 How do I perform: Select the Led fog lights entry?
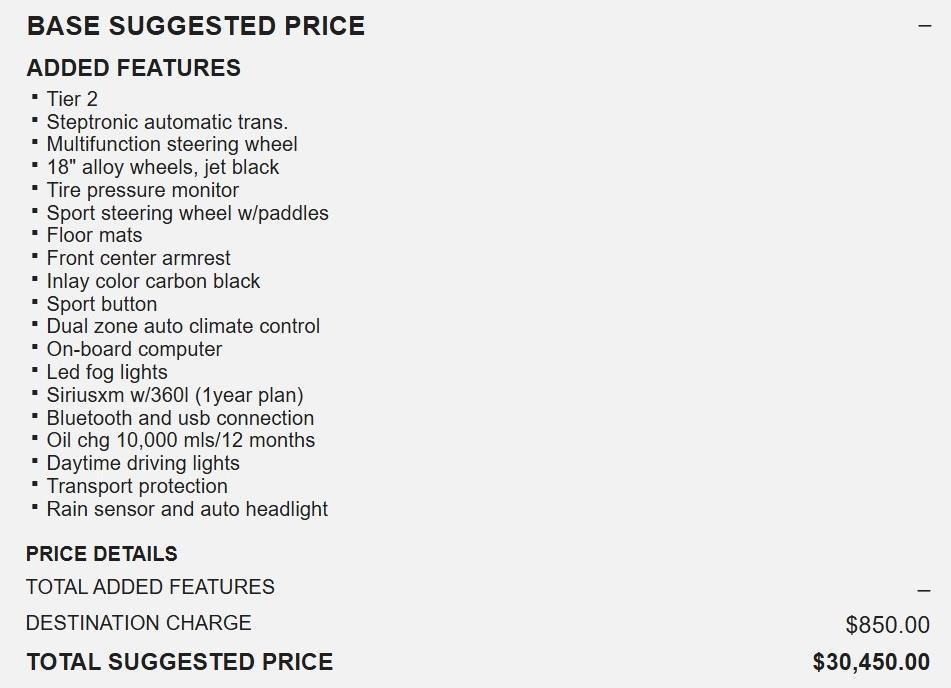click(x=107, y=372)
